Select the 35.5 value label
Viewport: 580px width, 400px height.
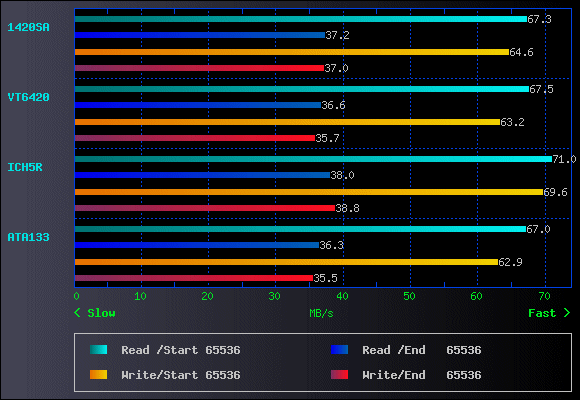(x=325, y=278)
